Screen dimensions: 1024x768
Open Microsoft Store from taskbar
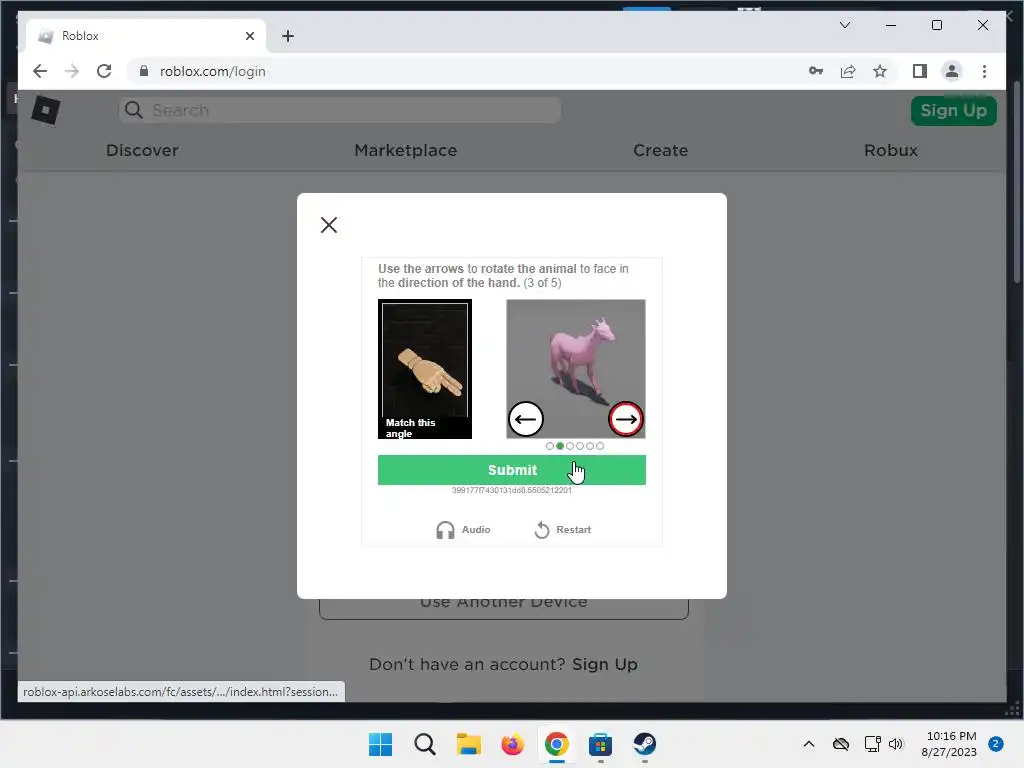[600, 744]
